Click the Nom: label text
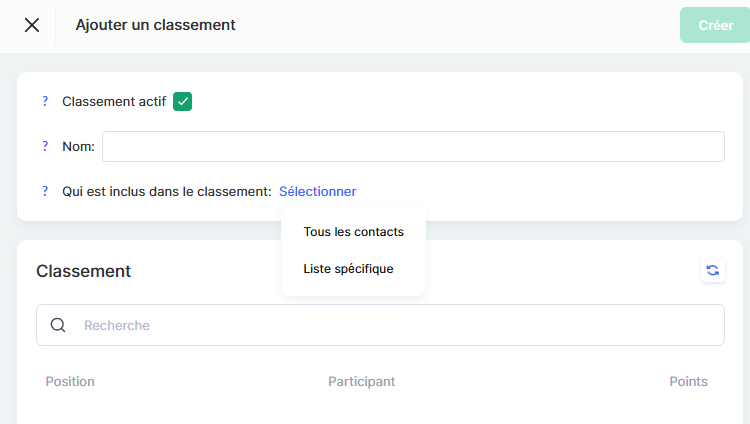This screenshot has height=424, width=750. (x=78, y=146)
